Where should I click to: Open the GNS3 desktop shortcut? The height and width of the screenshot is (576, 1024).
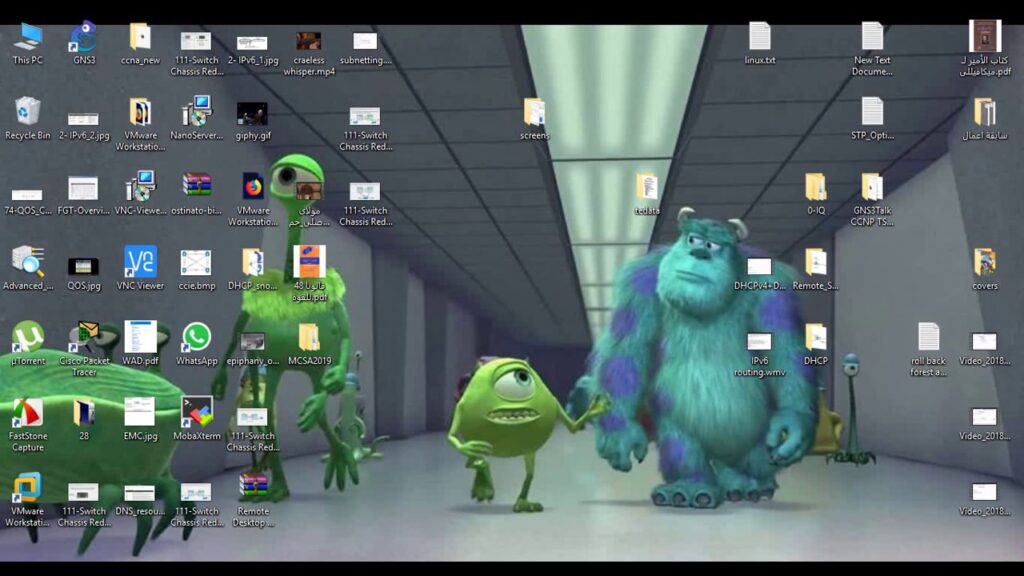84,38
